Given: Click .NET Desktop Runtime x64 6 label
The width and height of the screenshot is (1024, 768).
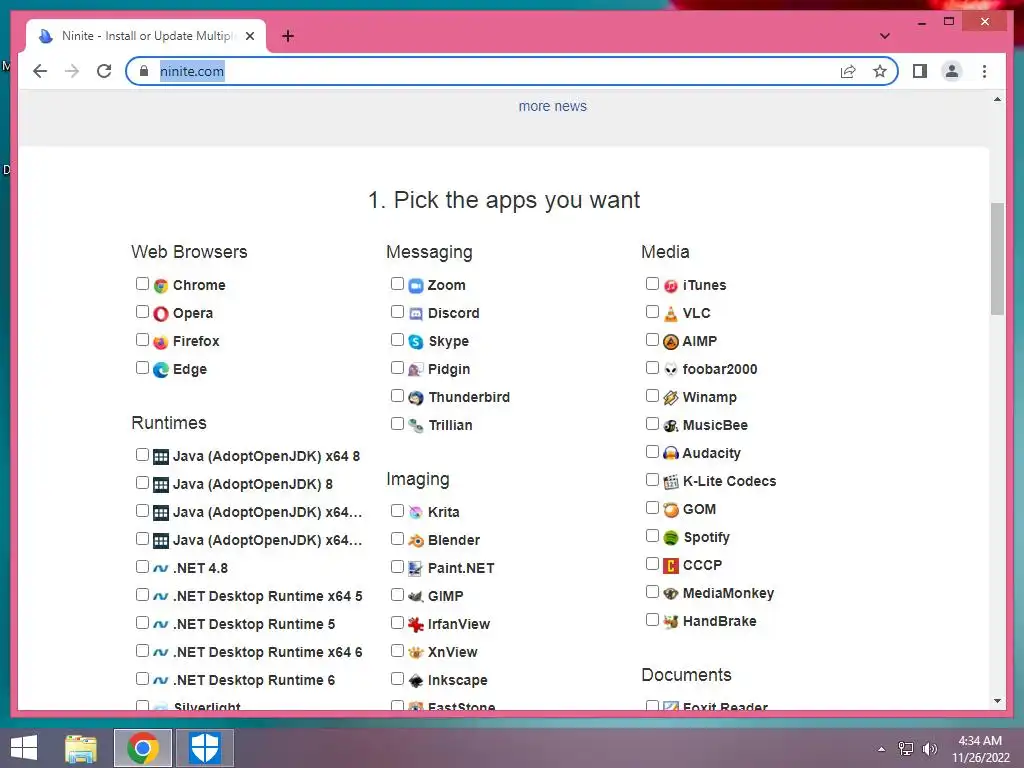Looking at the screenshot, I should tap(267, 652).
